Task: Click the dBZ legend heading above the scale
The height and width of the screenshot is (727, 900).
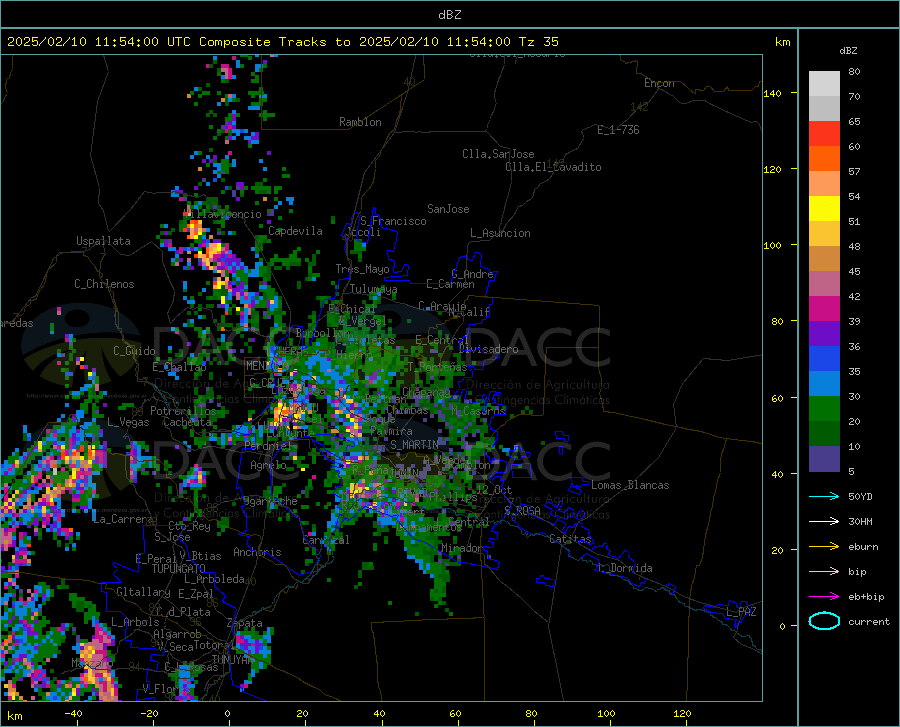Action: click(848, 50)
